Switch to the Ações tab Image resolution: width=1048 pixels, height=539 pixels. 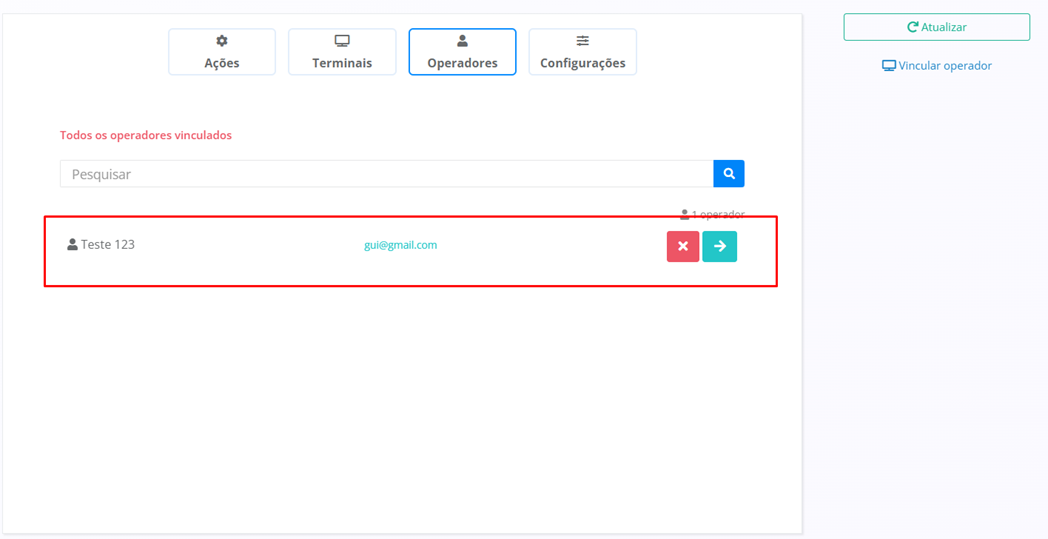tap(222, 63)
